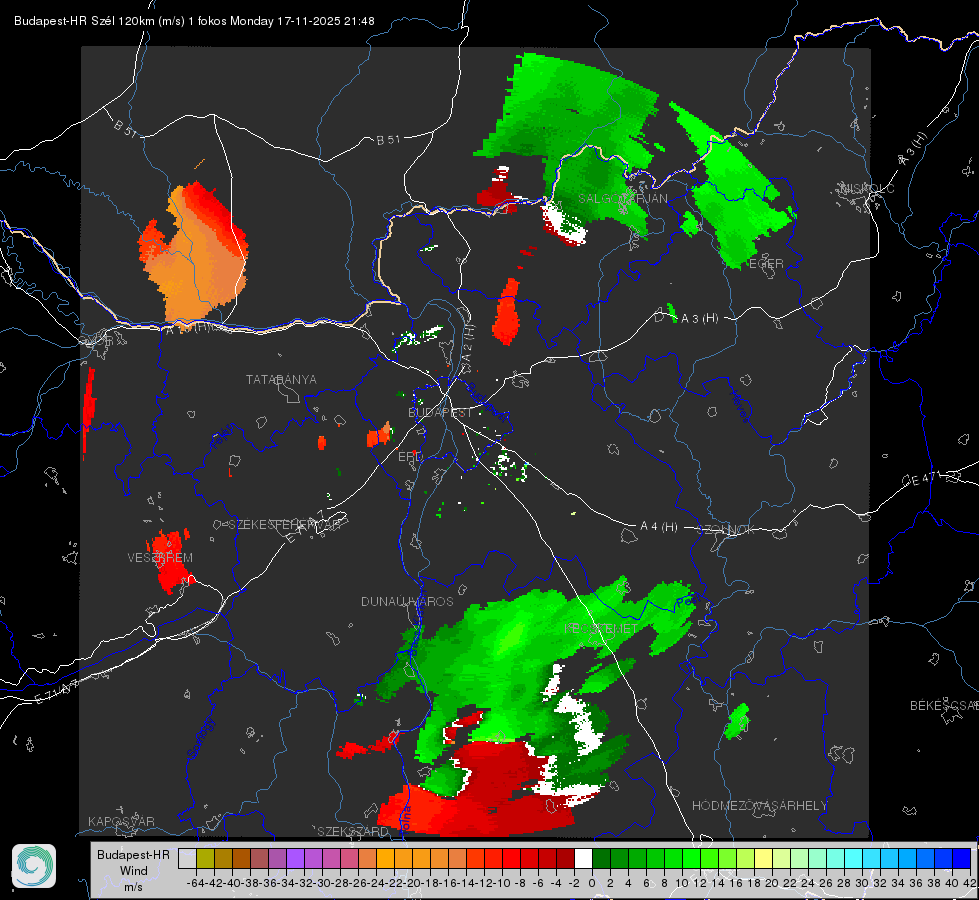Screen dimensions: 979x900
Task: Click the 42 value on the legend scale
Action: pyautogui.click(x=970, y=883)
